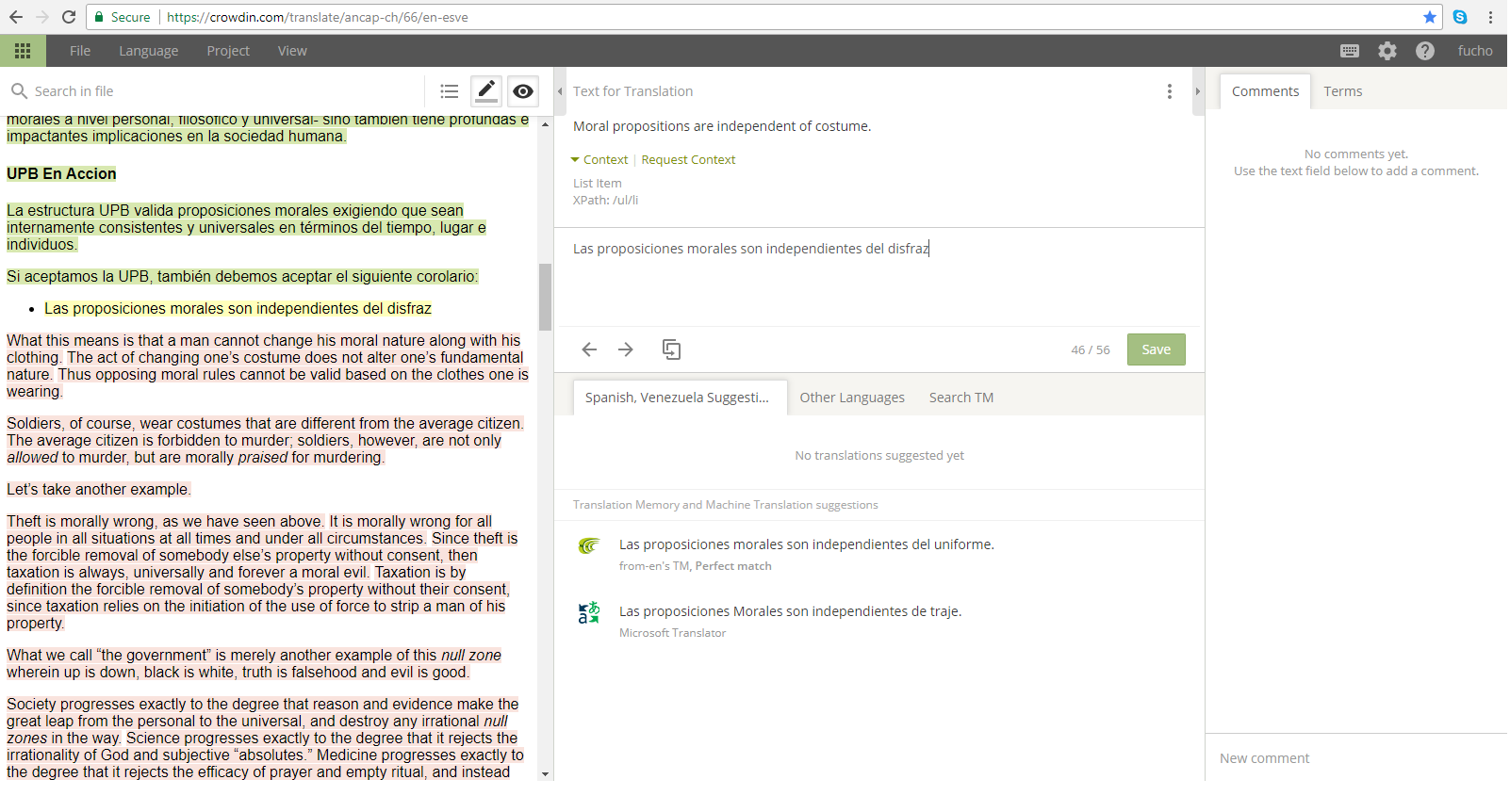This screenshot has height=812, width=1510.
Task: Select the 'Las proposiciones morales' bullet string
Action: click(x=238, y=309)
